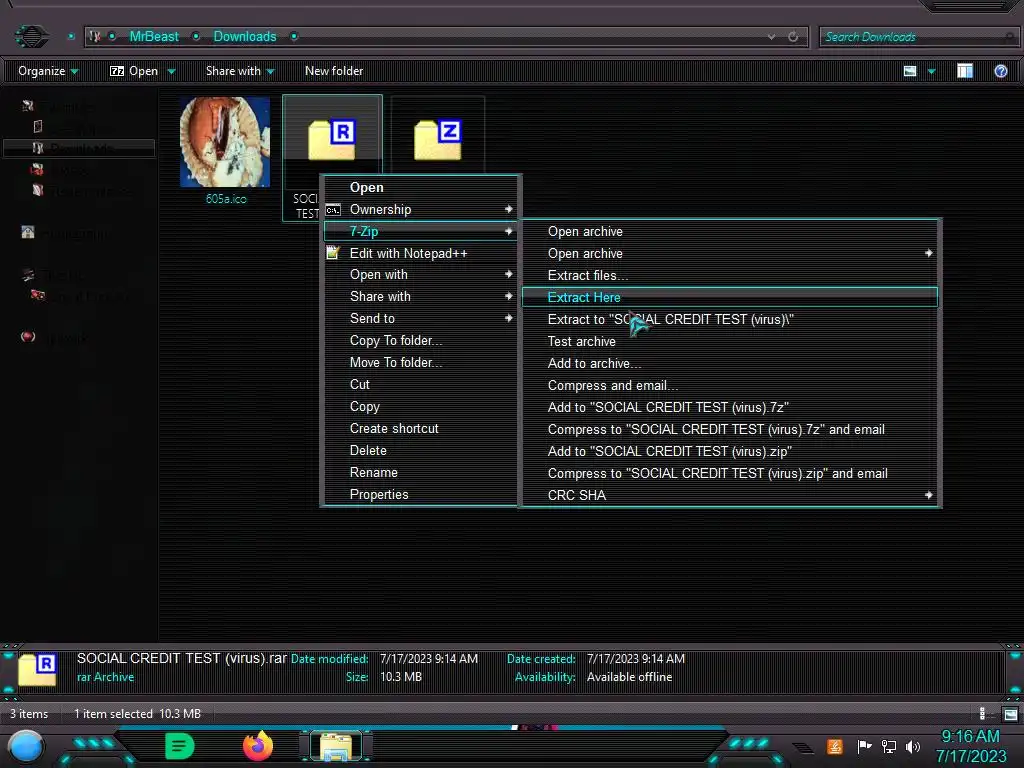The image size is (1024, 768).
Task: Expand the Send to submenu
Action: pyautogui.click(x=421, y=319)
